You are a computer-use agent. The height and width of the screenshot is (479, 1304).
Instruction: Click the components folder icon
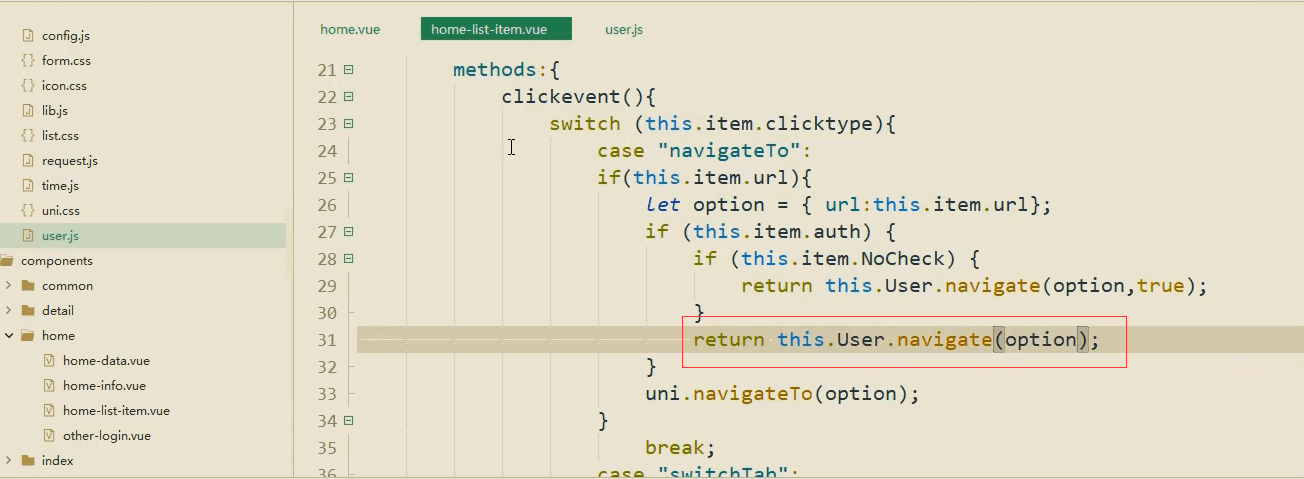pyautogui.click(x=6, y=260)
